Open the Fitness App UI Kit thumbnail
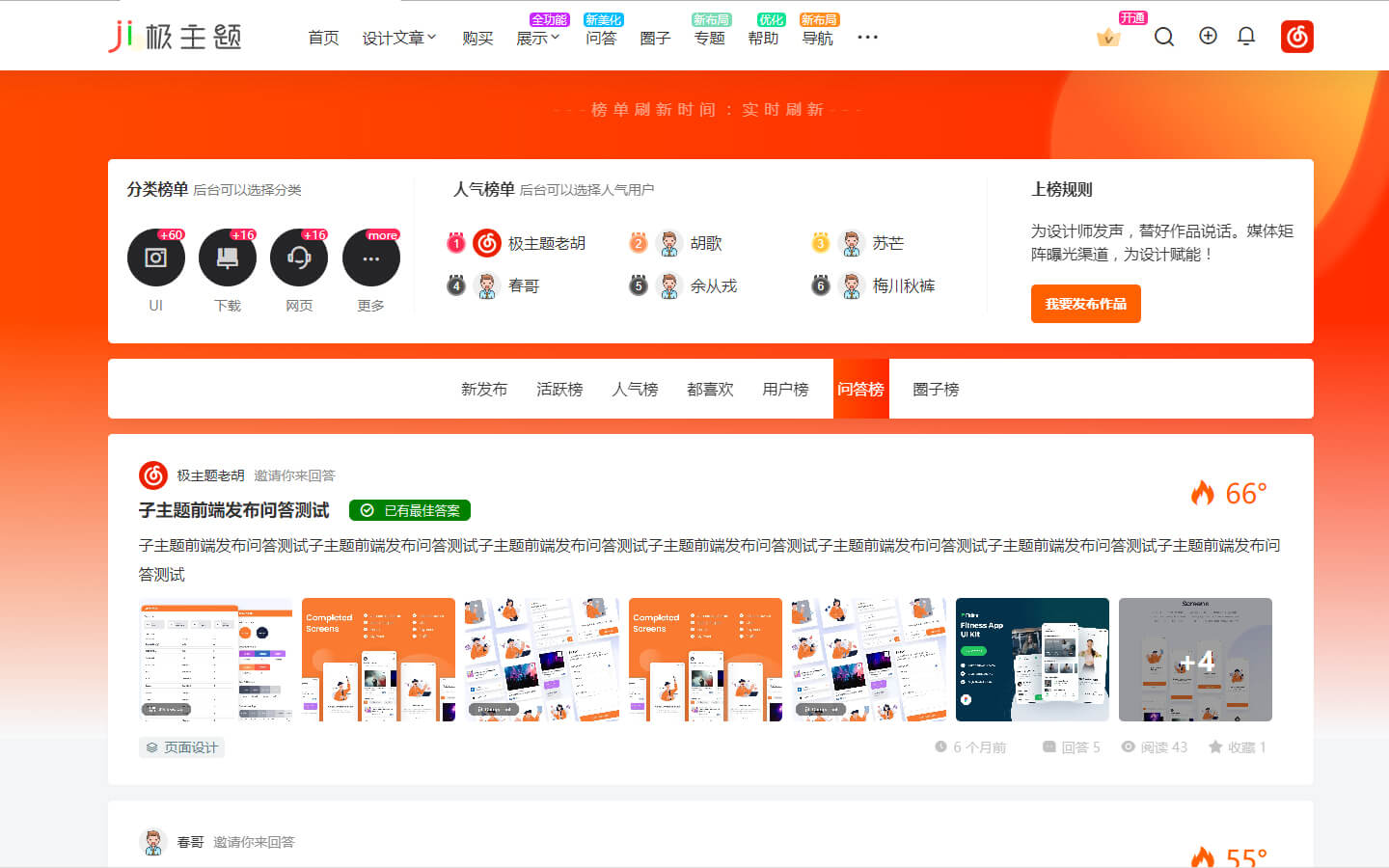This screenshot has width=1389, height=868. (1032, 660)
